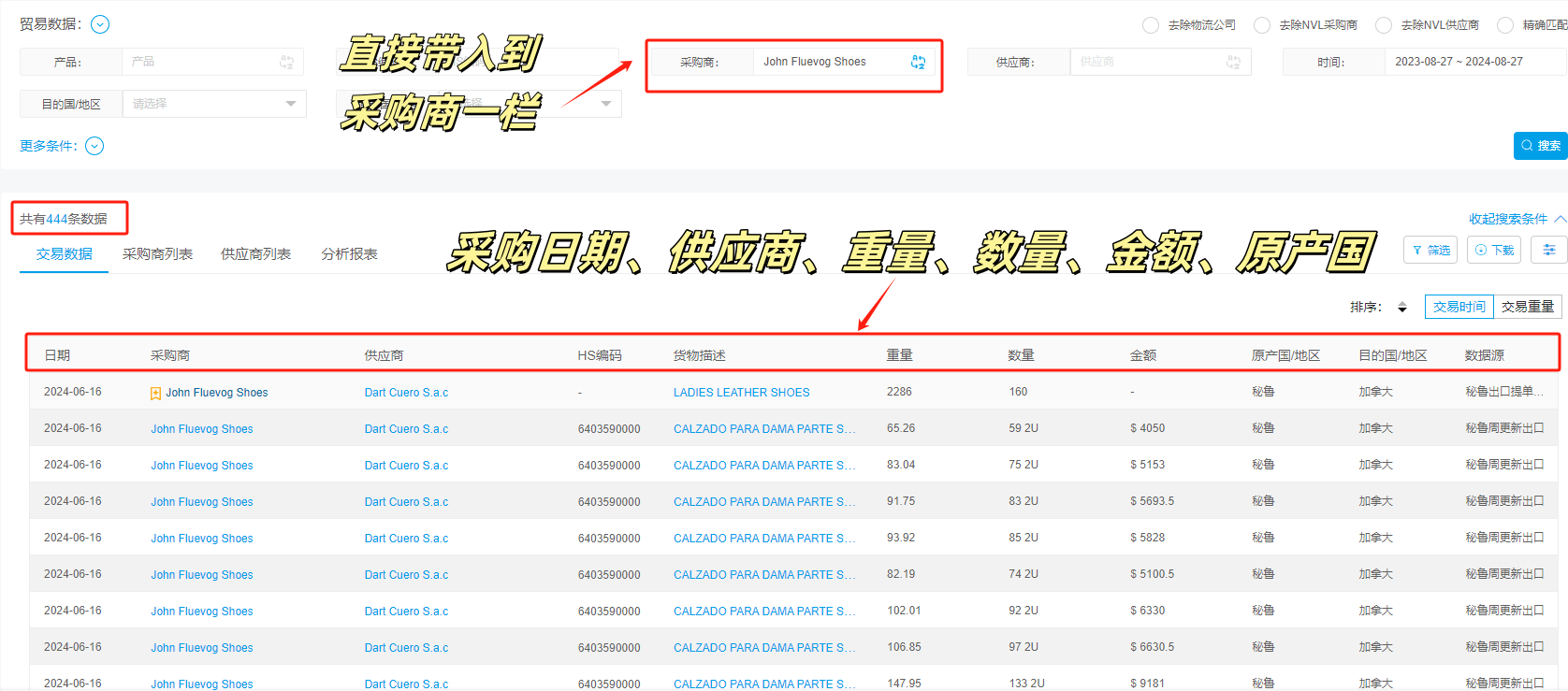Switch to 交易数据 tab

click(65, 254)
